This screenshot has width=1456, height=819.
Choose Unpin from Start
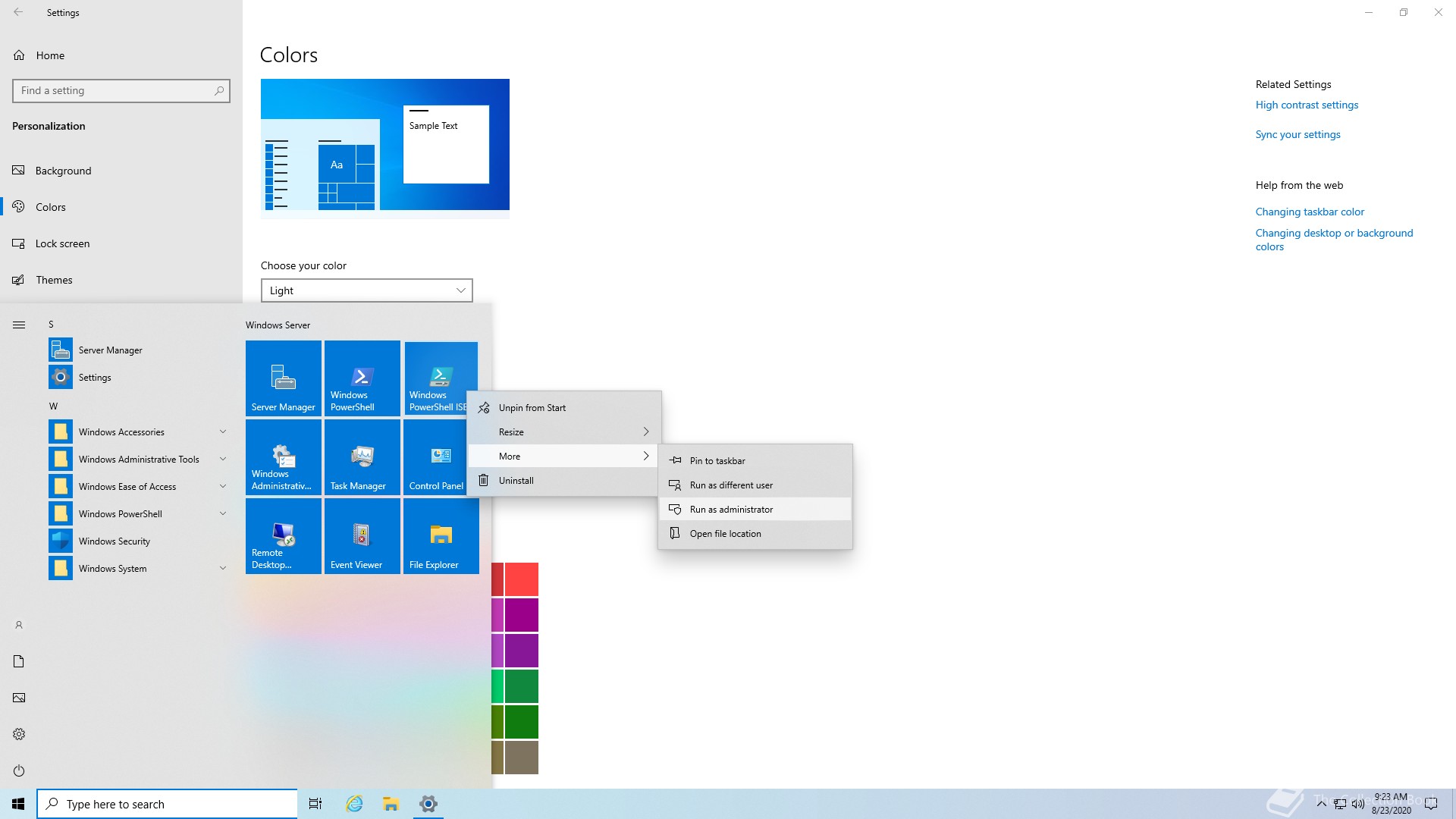[x=563, y=407]
